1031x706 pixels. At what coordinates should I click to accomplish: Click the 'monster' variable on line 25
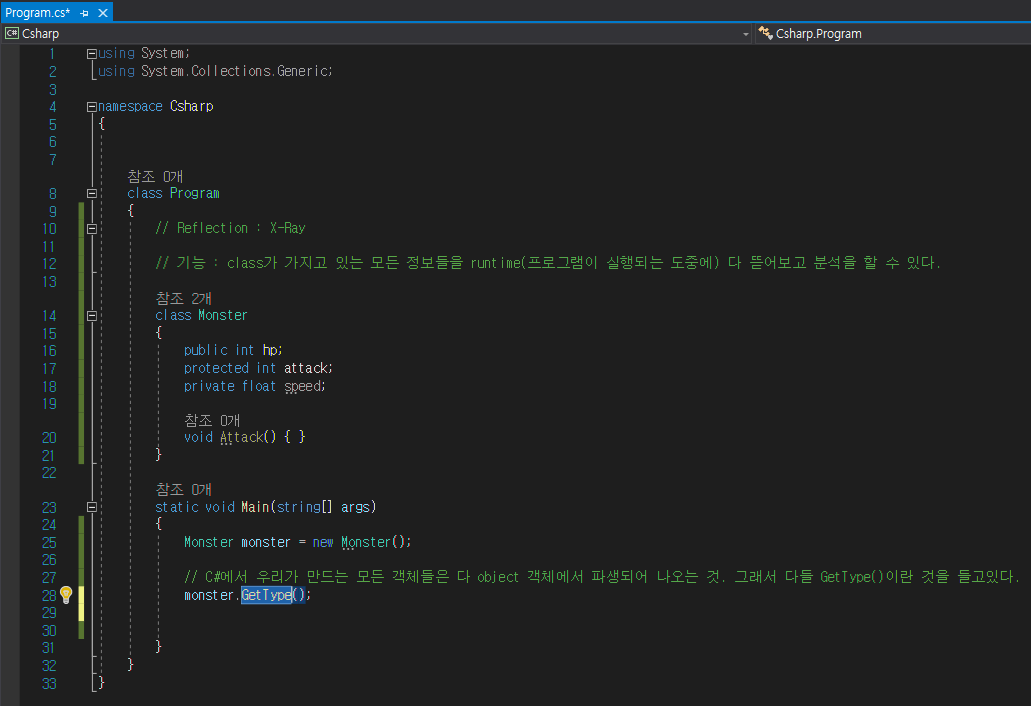click(266, 542)
